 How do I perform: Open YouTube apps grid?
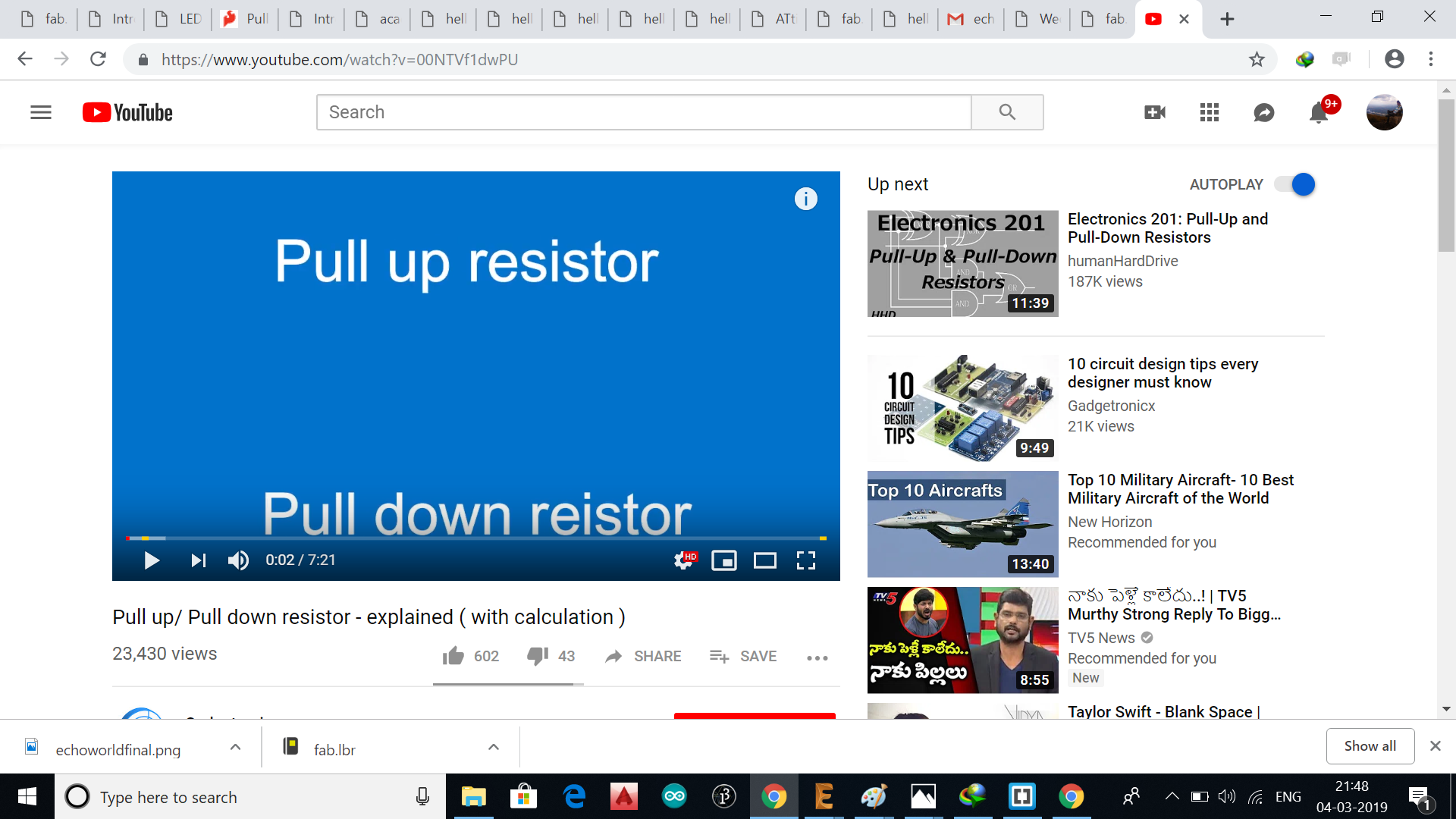(1210, 112)
